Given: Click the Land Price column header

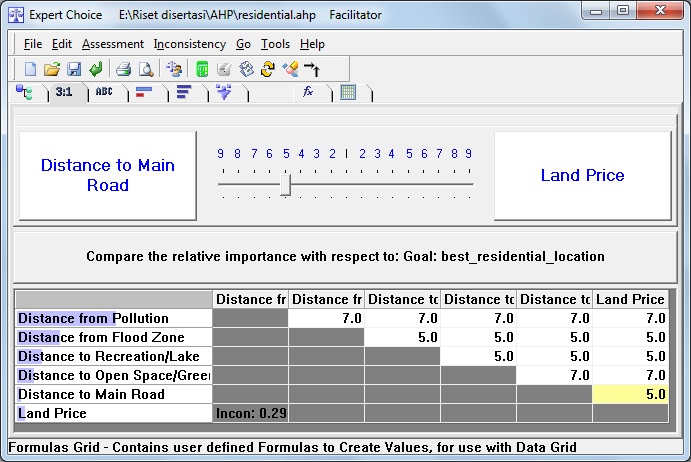Looking at the screenshot, I should [x=629, y=299].
